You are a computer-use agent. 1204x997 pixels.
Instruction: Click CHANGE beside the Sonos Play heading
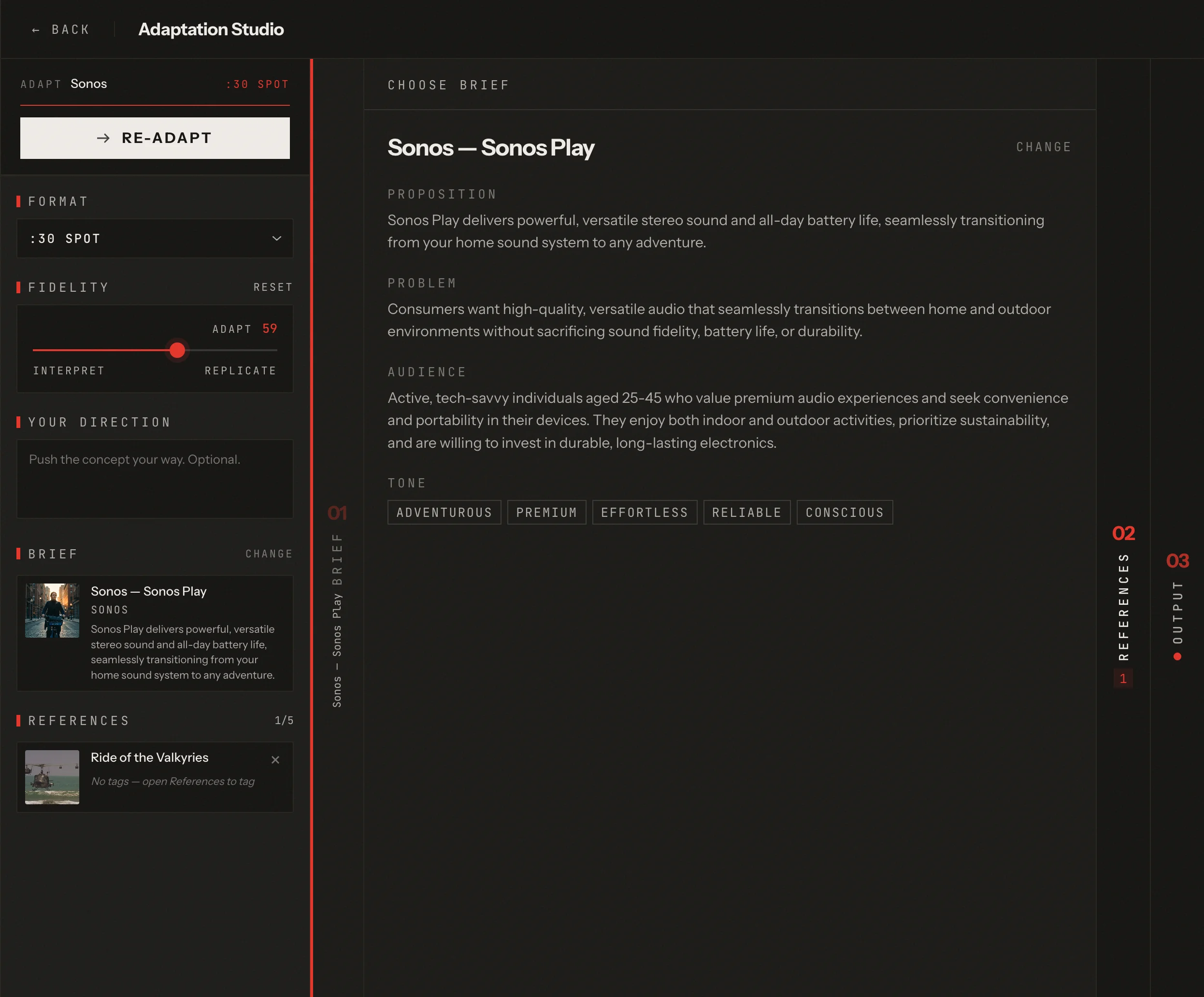[1044, 147]
